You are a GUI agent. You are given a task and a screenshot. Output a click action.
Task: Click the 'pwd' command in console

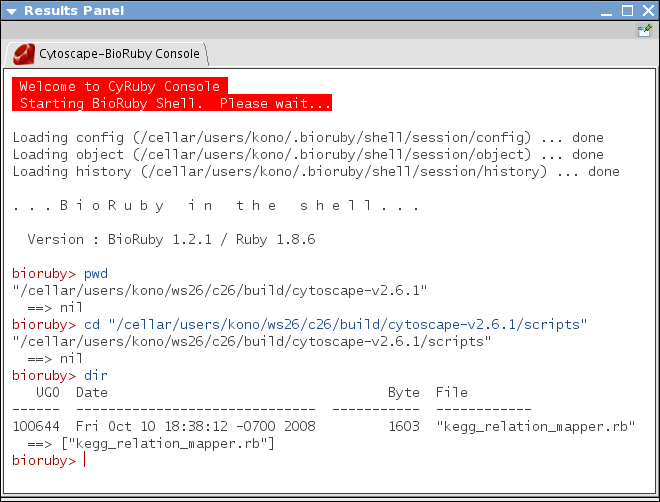click(96, 273)
